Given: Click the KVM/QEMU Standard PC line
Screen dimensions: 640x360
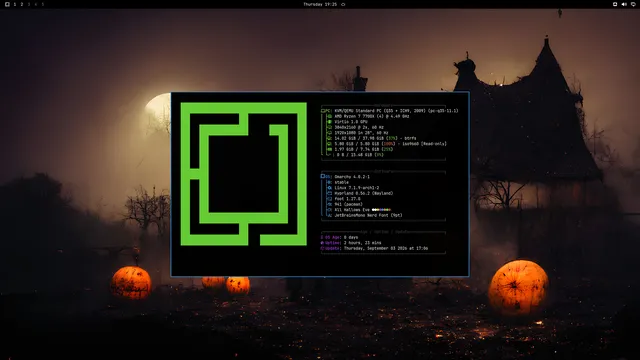Looking at the screenshot, I should [396, 111].
